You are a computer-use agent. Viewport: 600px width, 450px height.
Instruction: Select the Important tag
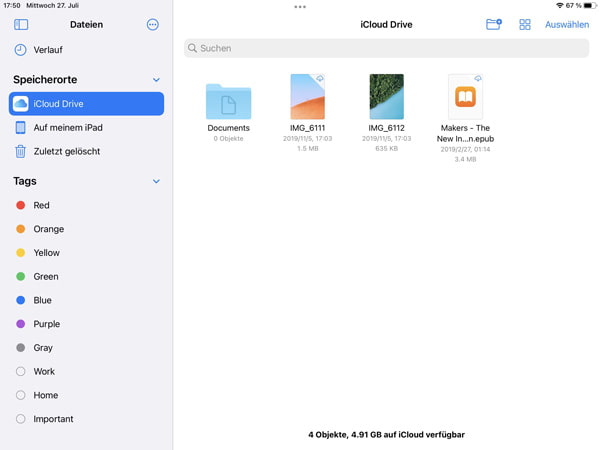coord(86,419)
